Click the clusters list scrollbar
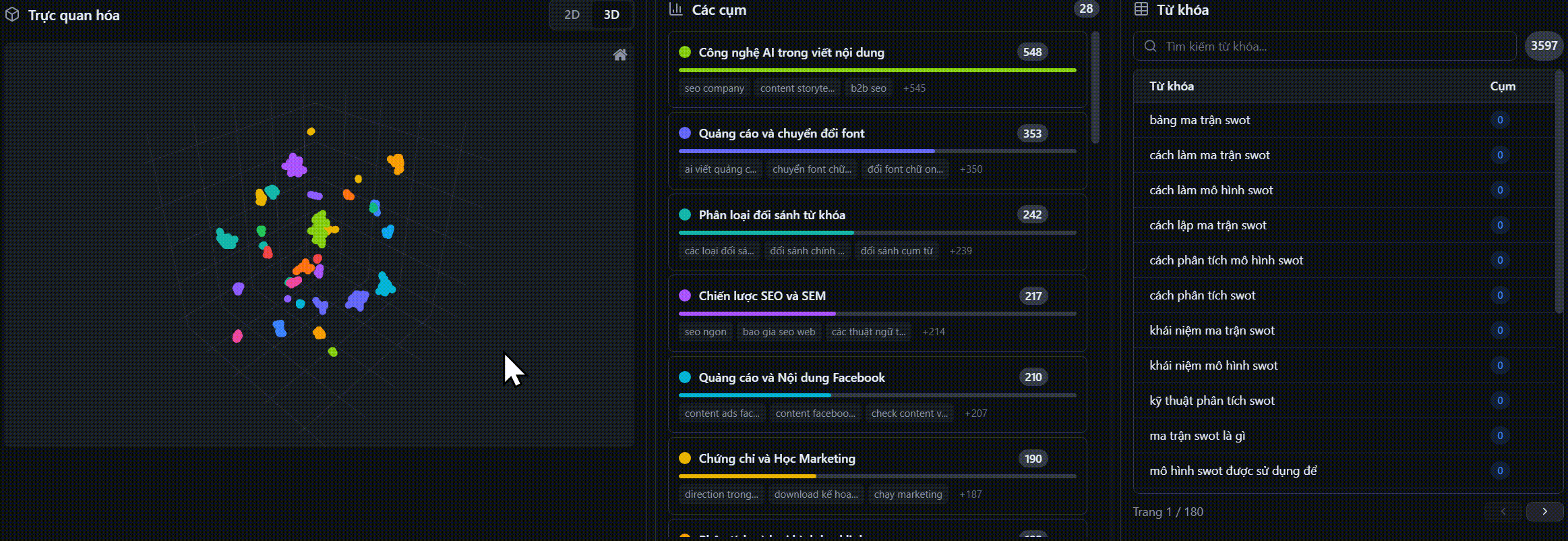 (1095, 88)
